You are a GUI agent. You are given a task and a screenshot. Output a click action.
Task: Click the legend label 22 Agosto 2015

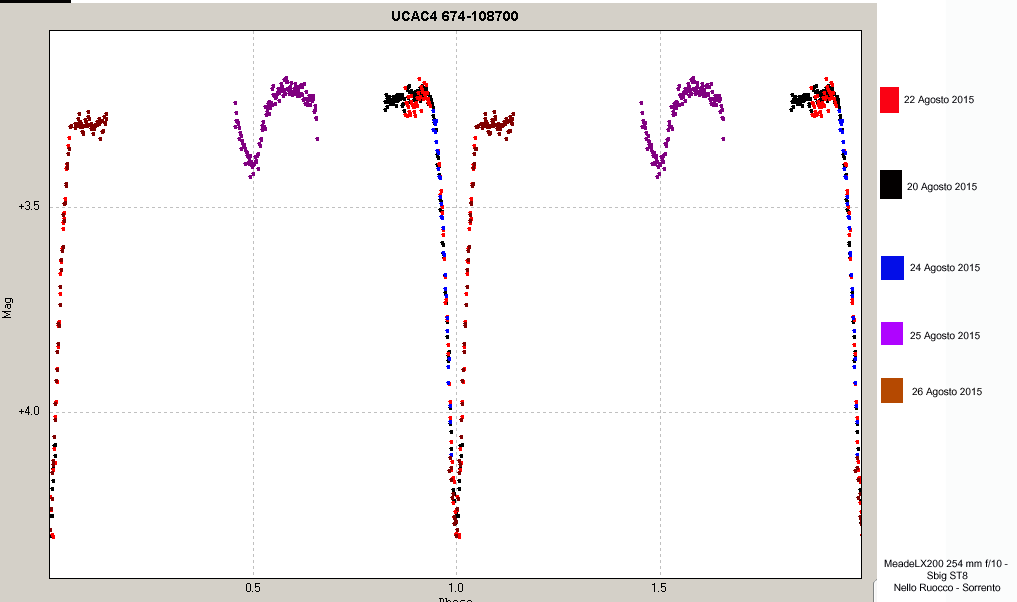[x=939, y=100]
